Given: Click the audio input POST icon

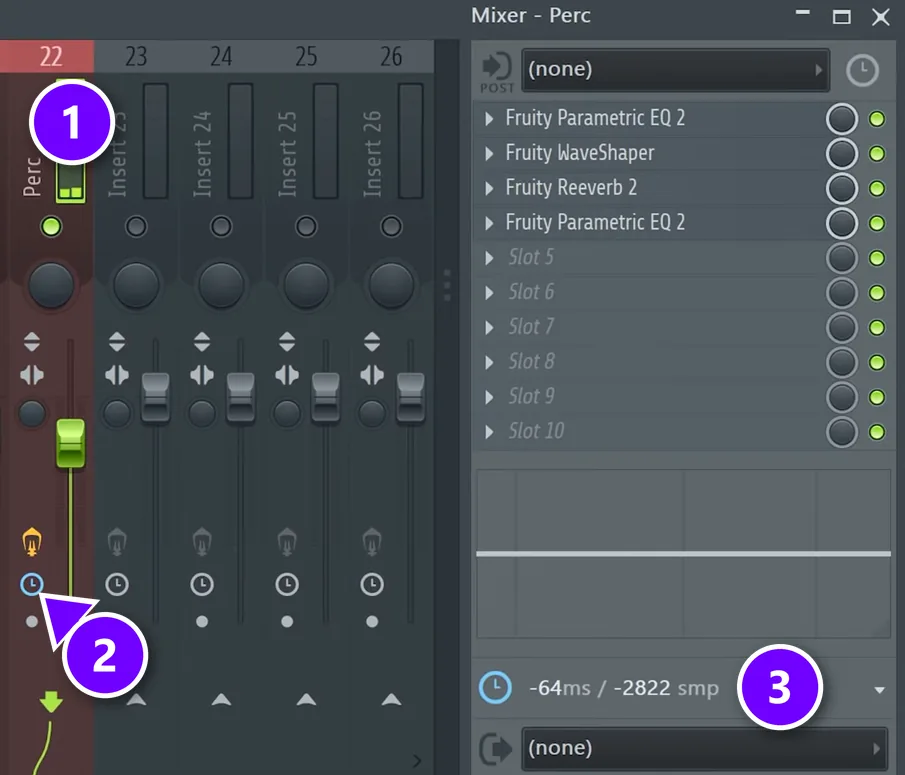Looking at the screenshot, I should click(x=496, y=72).
